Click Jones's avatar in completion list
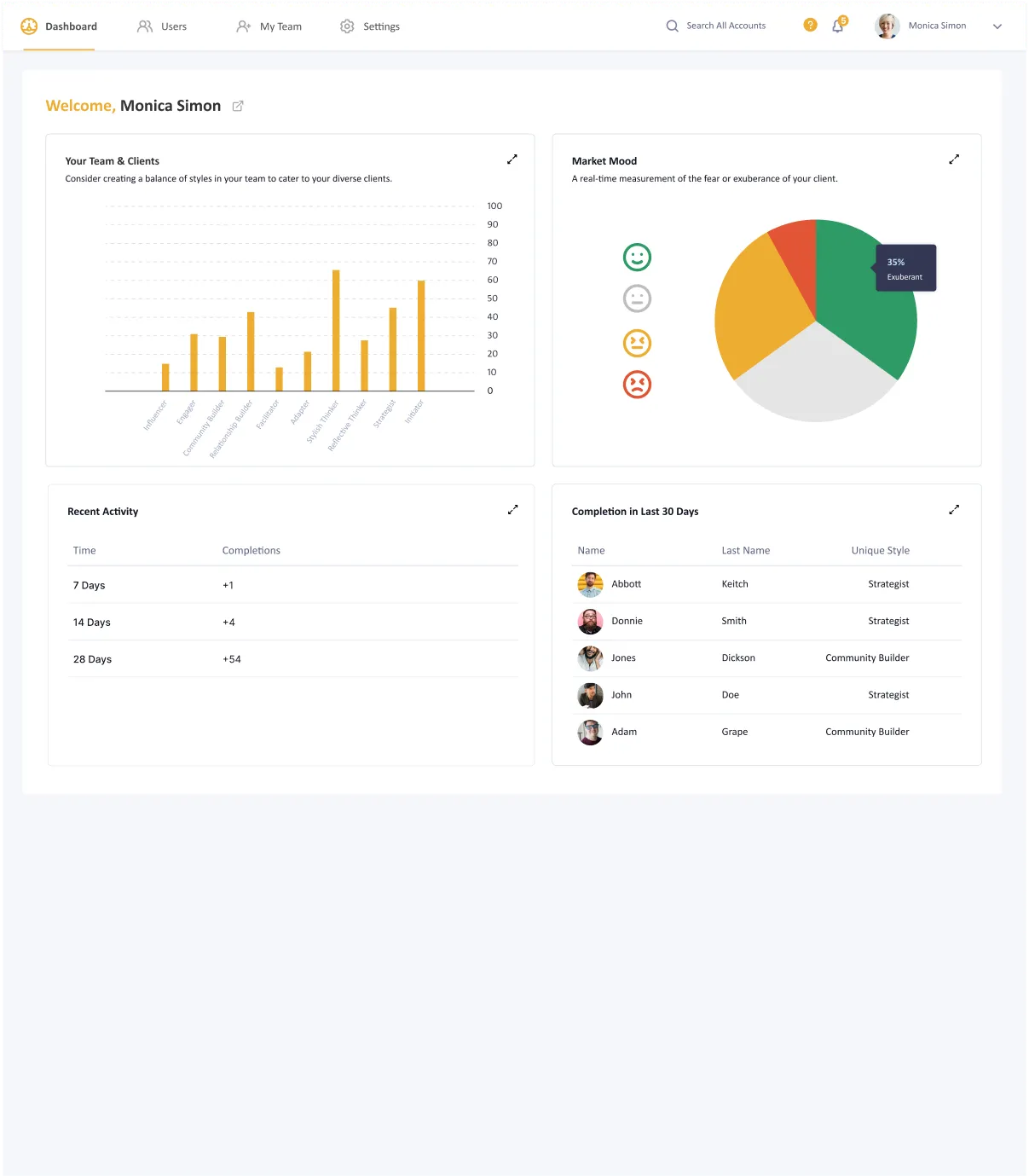The height and width of the screenshot is (1176, 1029). (x=590, y=658)
